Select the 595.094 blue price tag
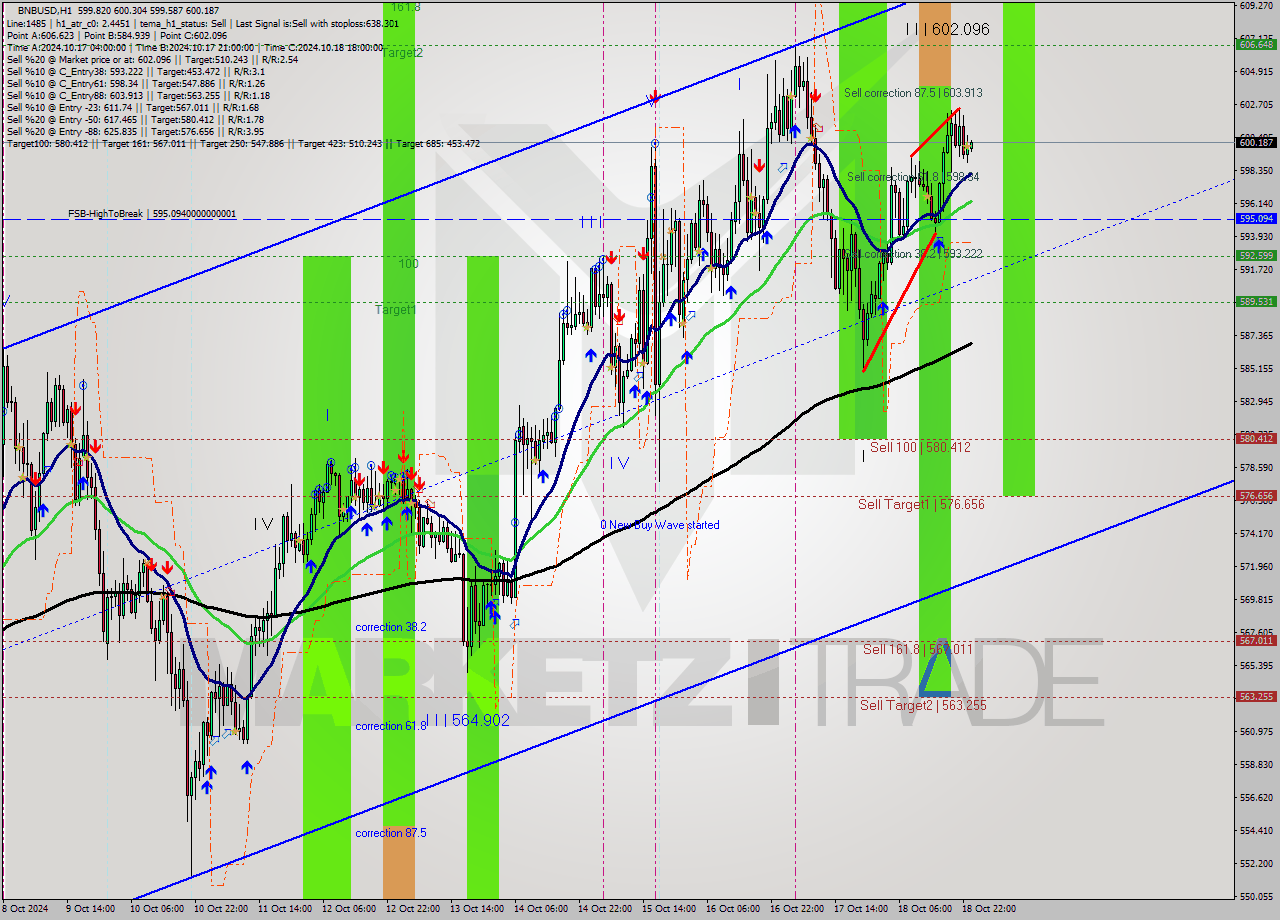Screen dimensions: 1280x920 1256,218
